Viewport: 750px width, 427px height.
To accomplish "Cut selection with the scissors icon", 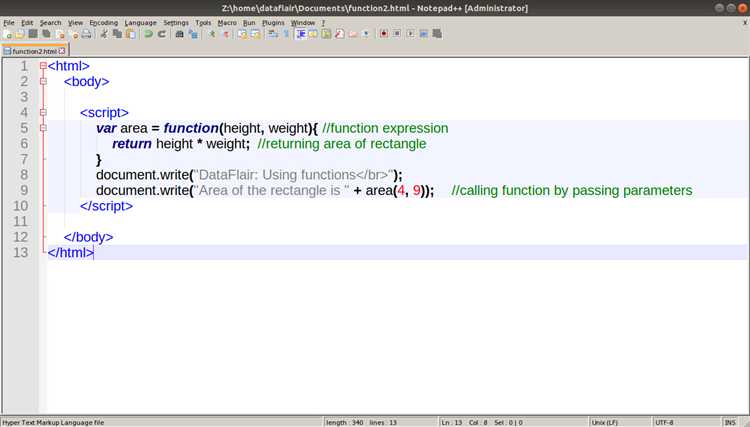I will 104,34.
